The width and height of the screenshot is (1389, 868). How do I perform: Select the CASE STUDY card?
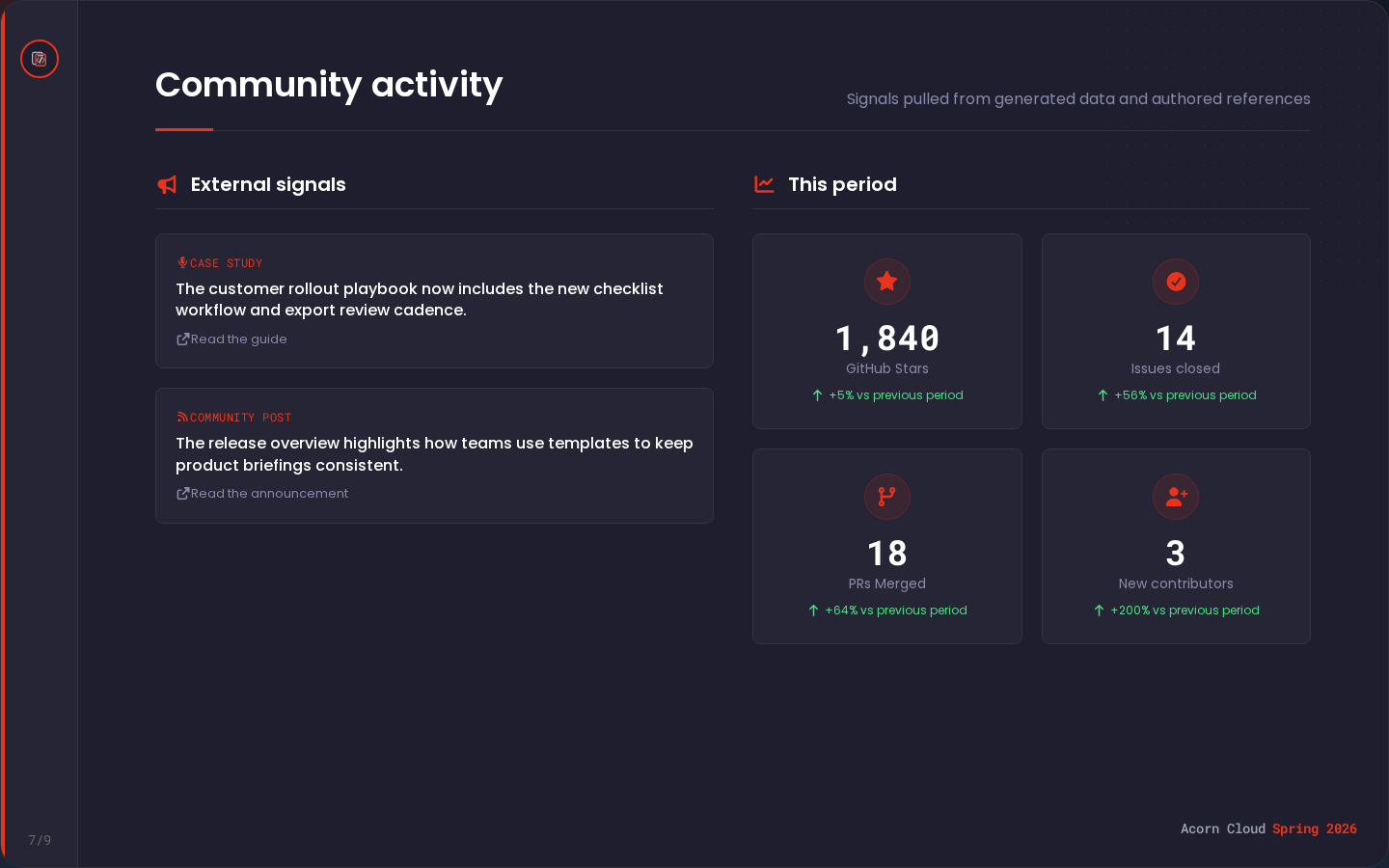click(x=434, y=301)
